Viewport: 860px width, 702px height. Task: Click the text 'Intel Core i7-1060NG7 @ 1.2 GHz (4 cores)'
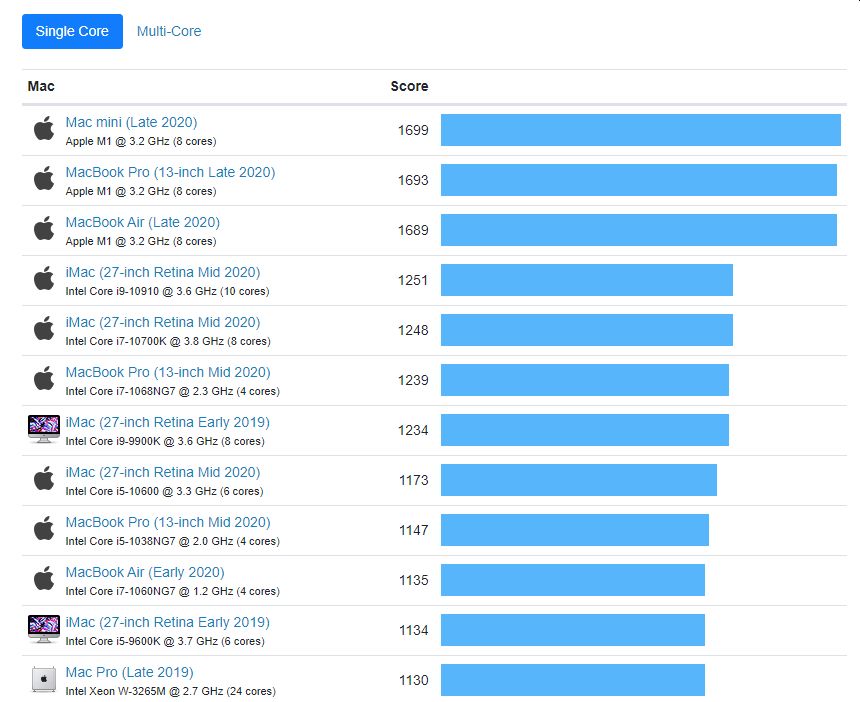pos(173,591)
